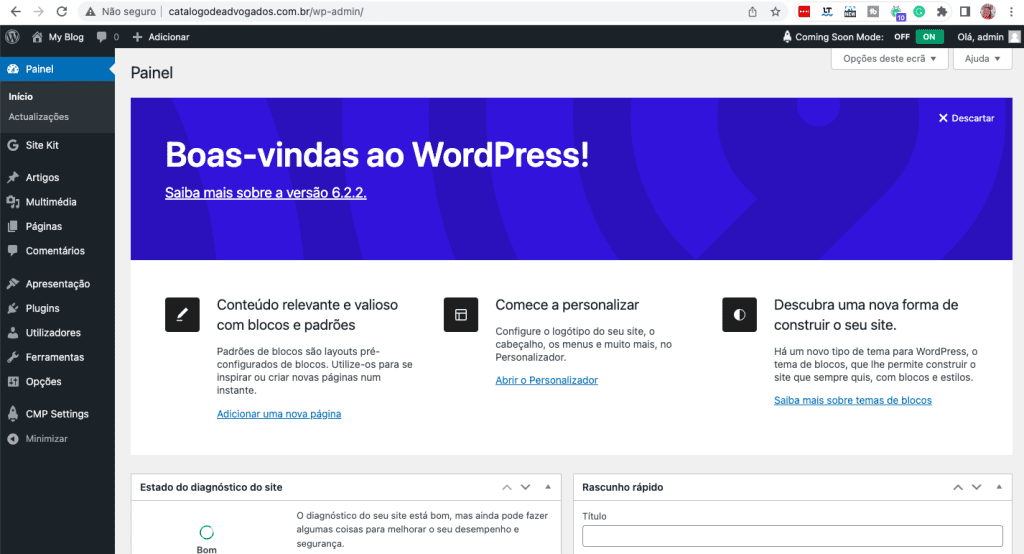Click Saiba mais sobre temas de blocos
The height and width of the screenshot is (554, 1024).
coord(853,400)
